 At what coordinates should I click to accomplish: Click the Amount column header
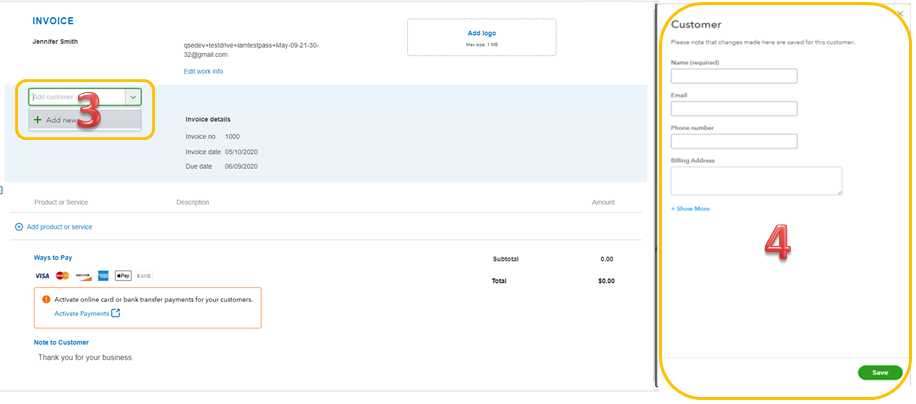(603, 203)
